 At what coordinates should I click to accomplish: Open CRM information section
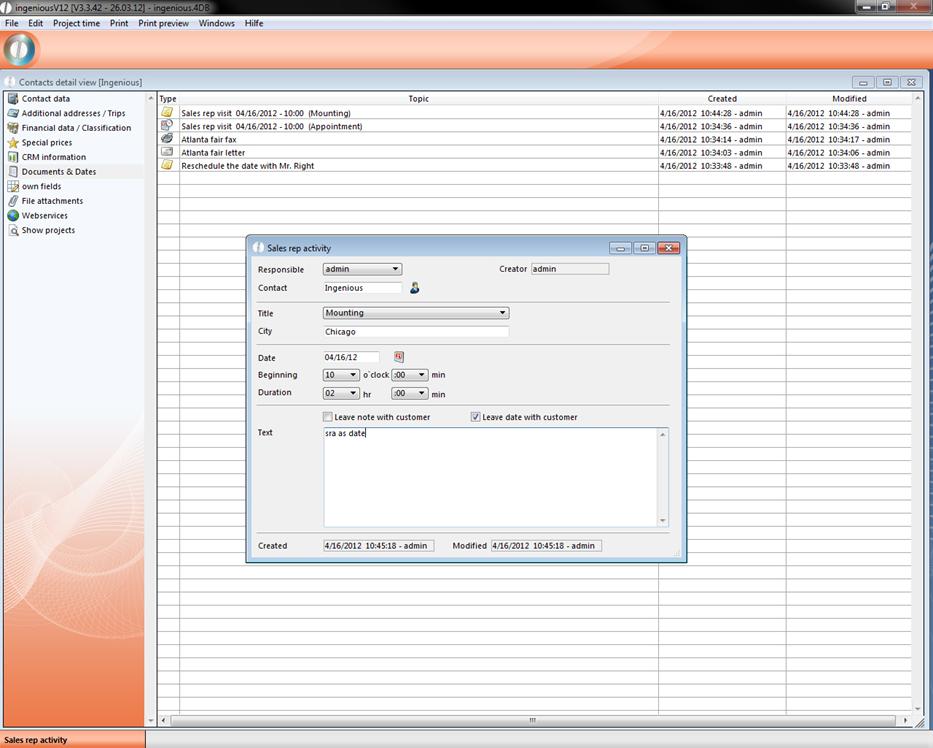(53, 157)
